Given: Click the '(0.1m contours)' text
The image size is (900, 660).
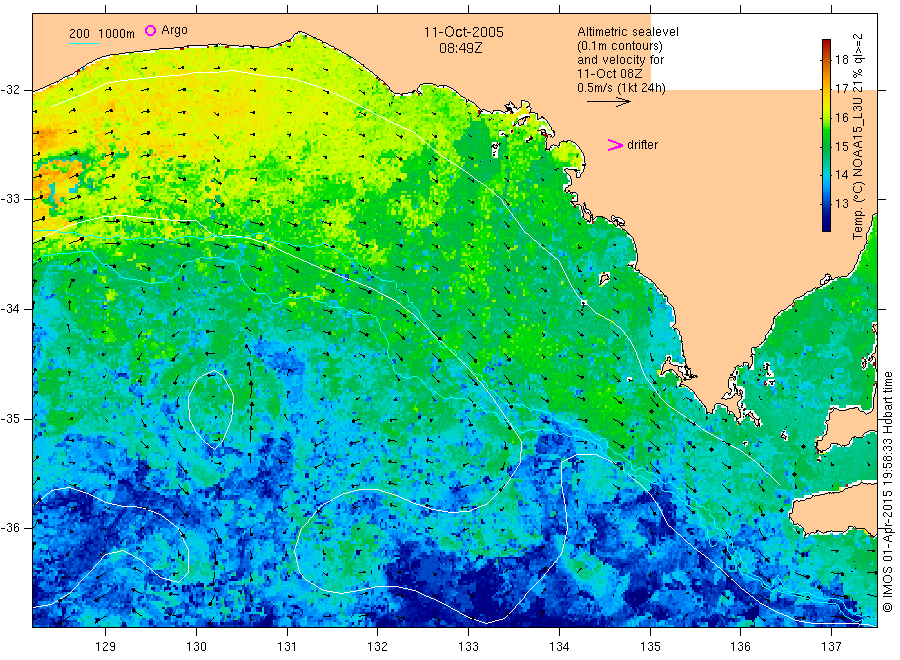Looking at the screenshot, I should (619, 46).
